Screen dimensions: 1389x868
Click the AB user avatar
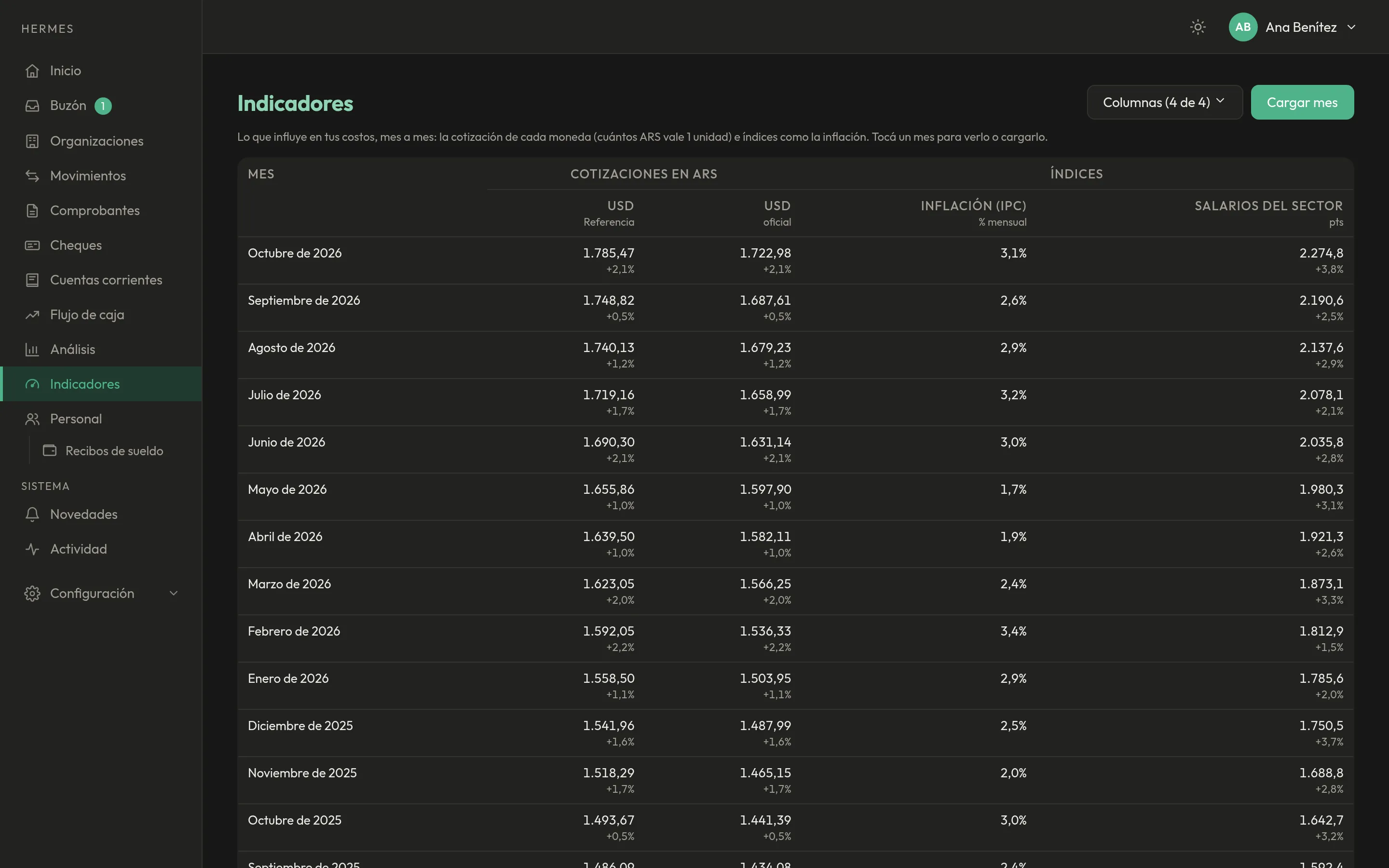tap(1243, 27)
